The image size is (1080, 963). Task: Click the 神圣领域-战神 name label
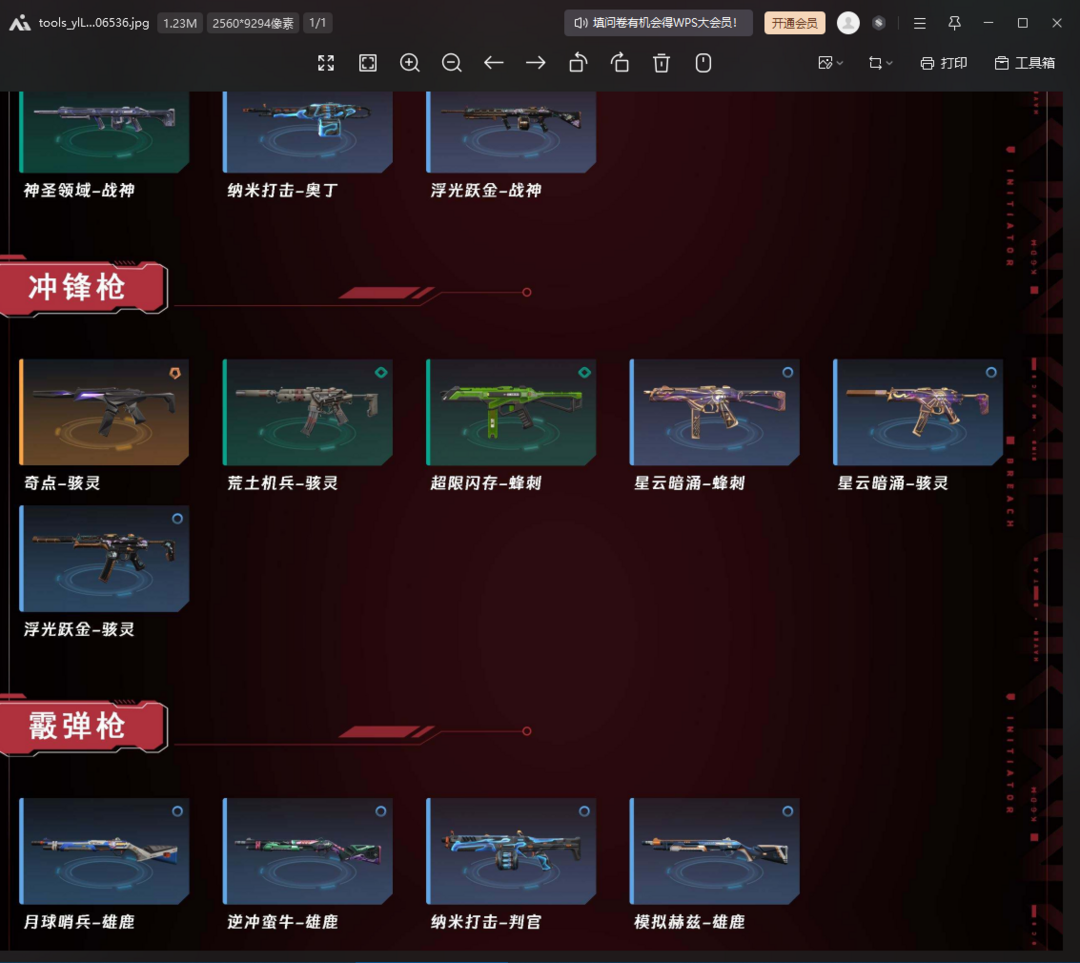click(x=79, y=190)
